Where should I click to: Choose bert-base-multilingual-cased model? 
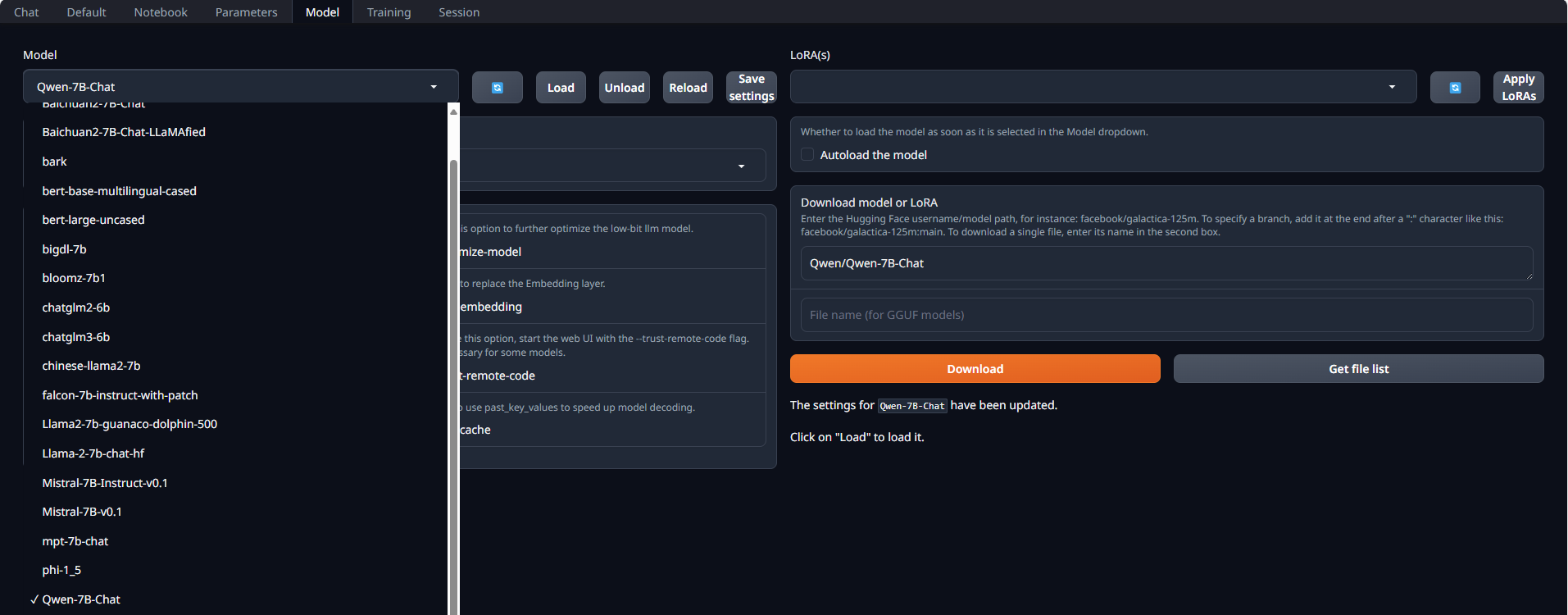[236, 191]
